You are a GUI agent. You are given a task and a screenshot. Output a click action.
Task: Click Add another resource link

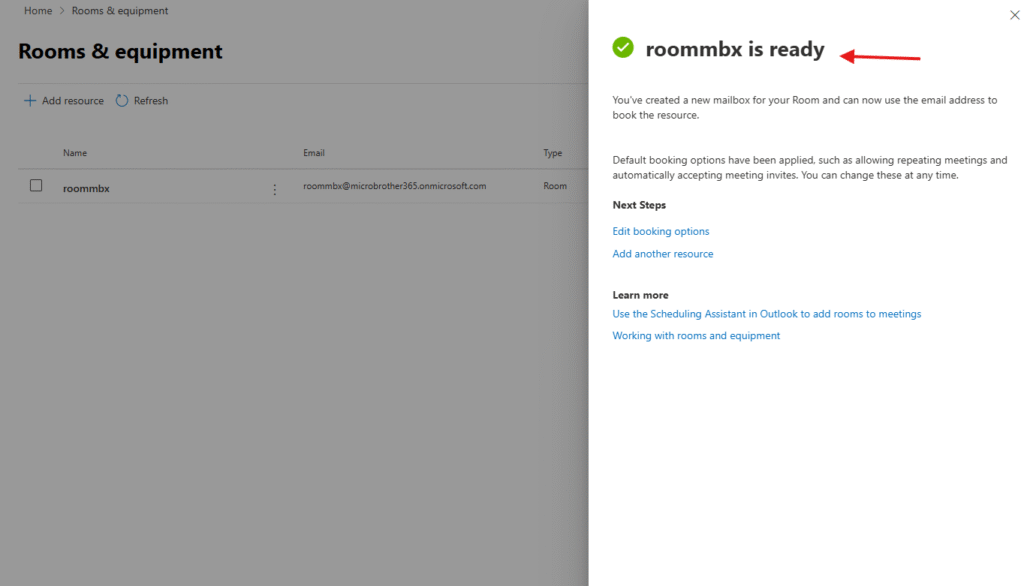[x=663, y=254]
